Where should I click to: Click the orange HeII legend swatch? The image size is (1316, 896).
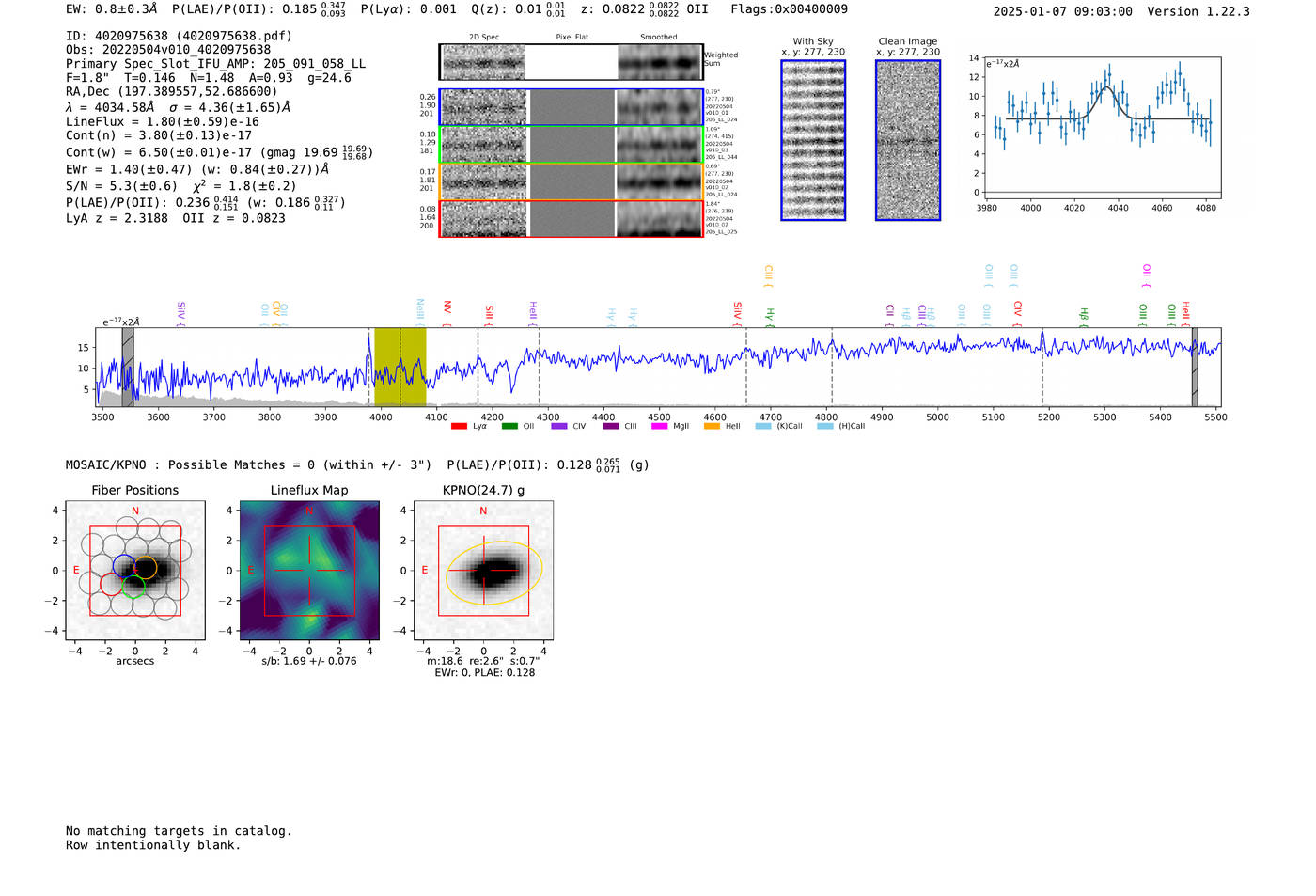pos(712,426)
